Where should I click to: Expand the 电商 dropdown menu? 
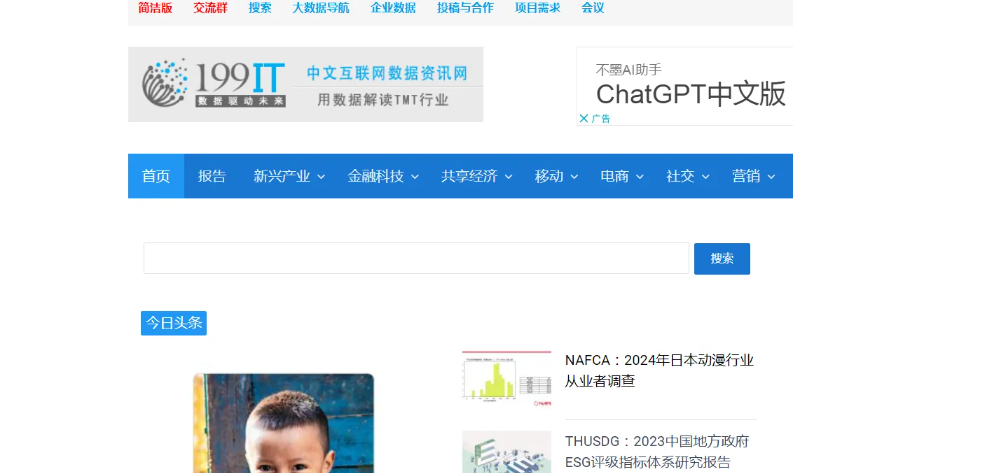click(x=622, y=176)
